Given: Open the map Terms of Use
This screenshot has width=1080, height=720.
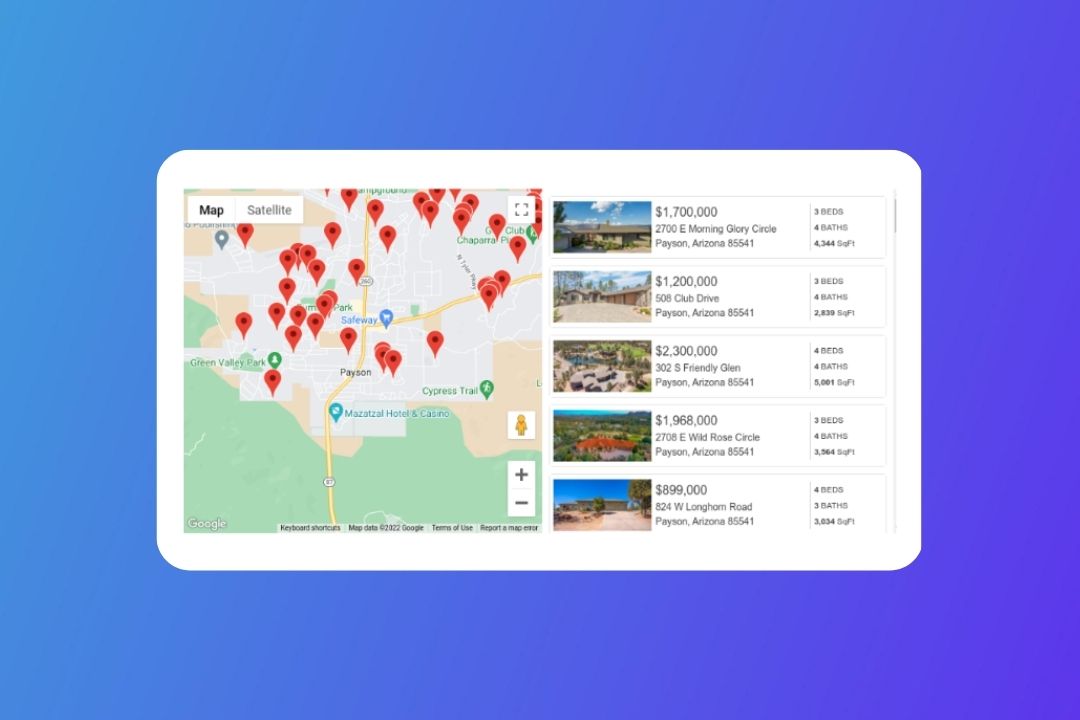Looking at the screenshot, I should click(452, 528).
